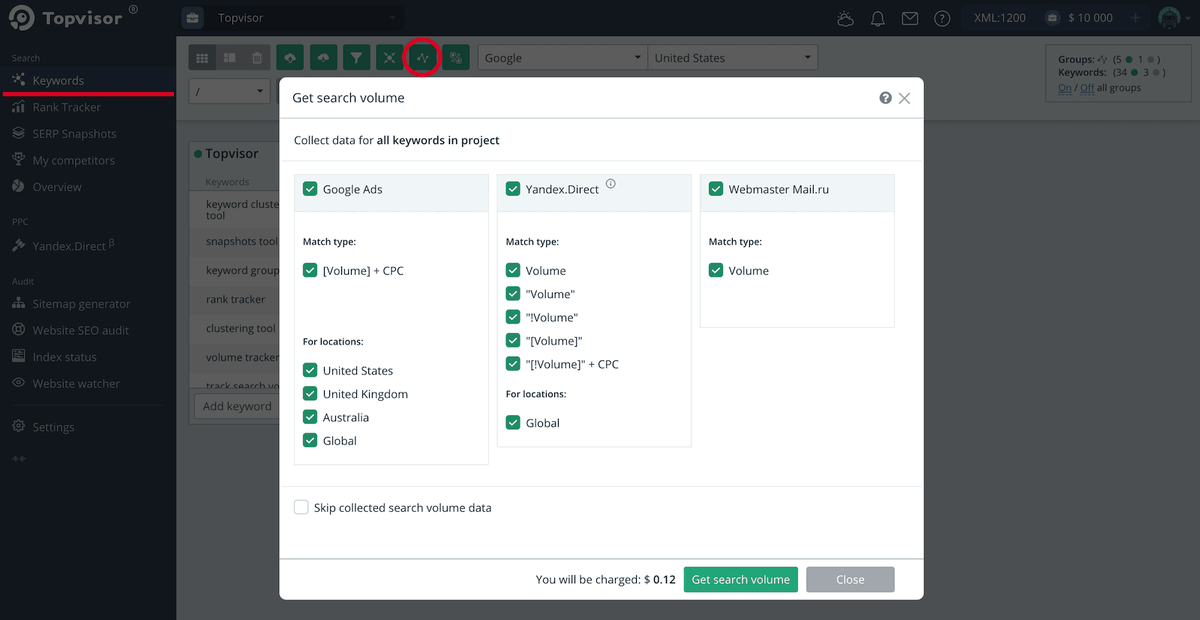
Task: Open the project briefcase icon
Action: pos(194,18)
